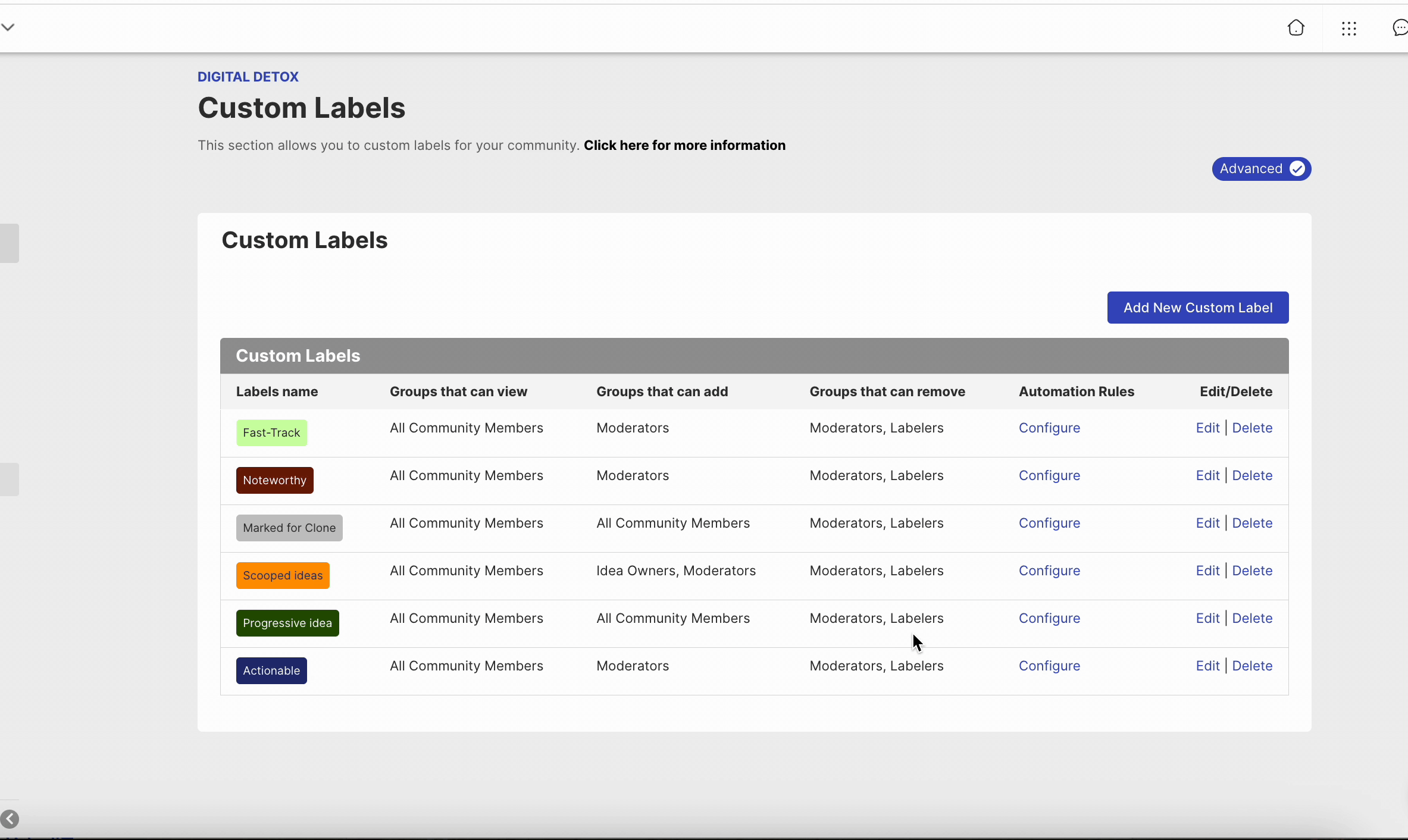This screenshot has width=1408, height=840.
Task: Delete the Actionable label
Action: pos(1252,666)
